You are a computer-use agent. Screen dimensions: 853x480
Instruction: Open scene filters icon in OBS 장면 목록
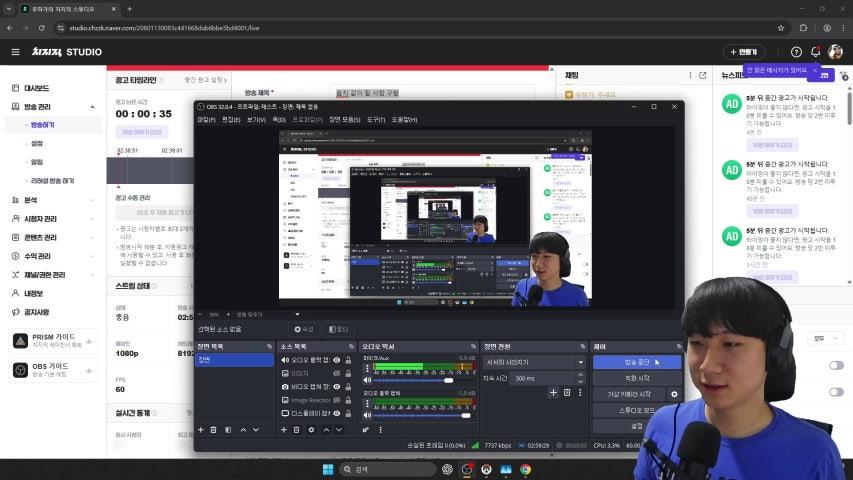coord(228,430)
